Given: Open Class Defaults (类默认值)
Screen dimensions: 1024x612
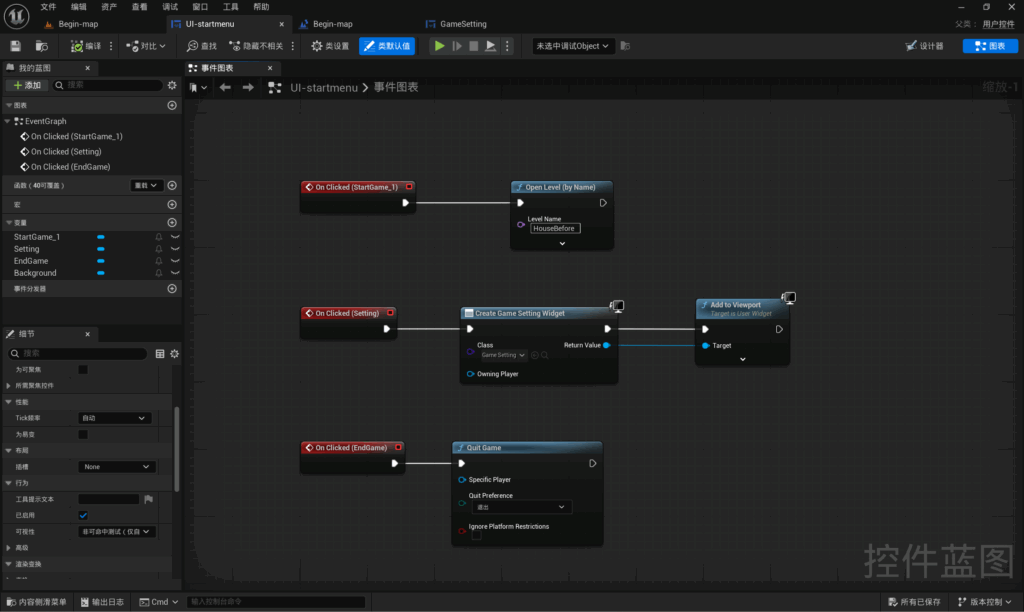Looking at the screenshot, I should coord(387,46).
